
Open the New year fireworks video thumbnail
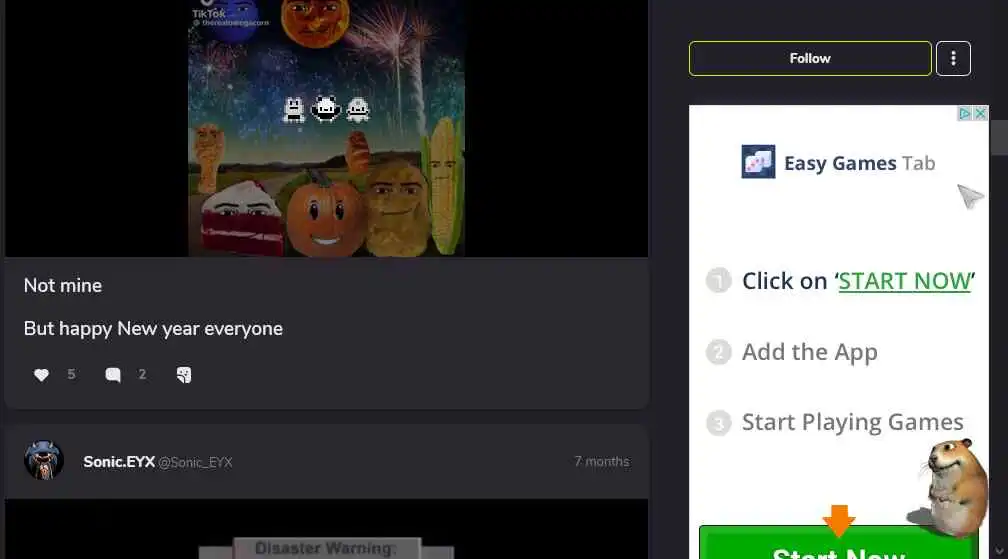(x=327, y=129)
